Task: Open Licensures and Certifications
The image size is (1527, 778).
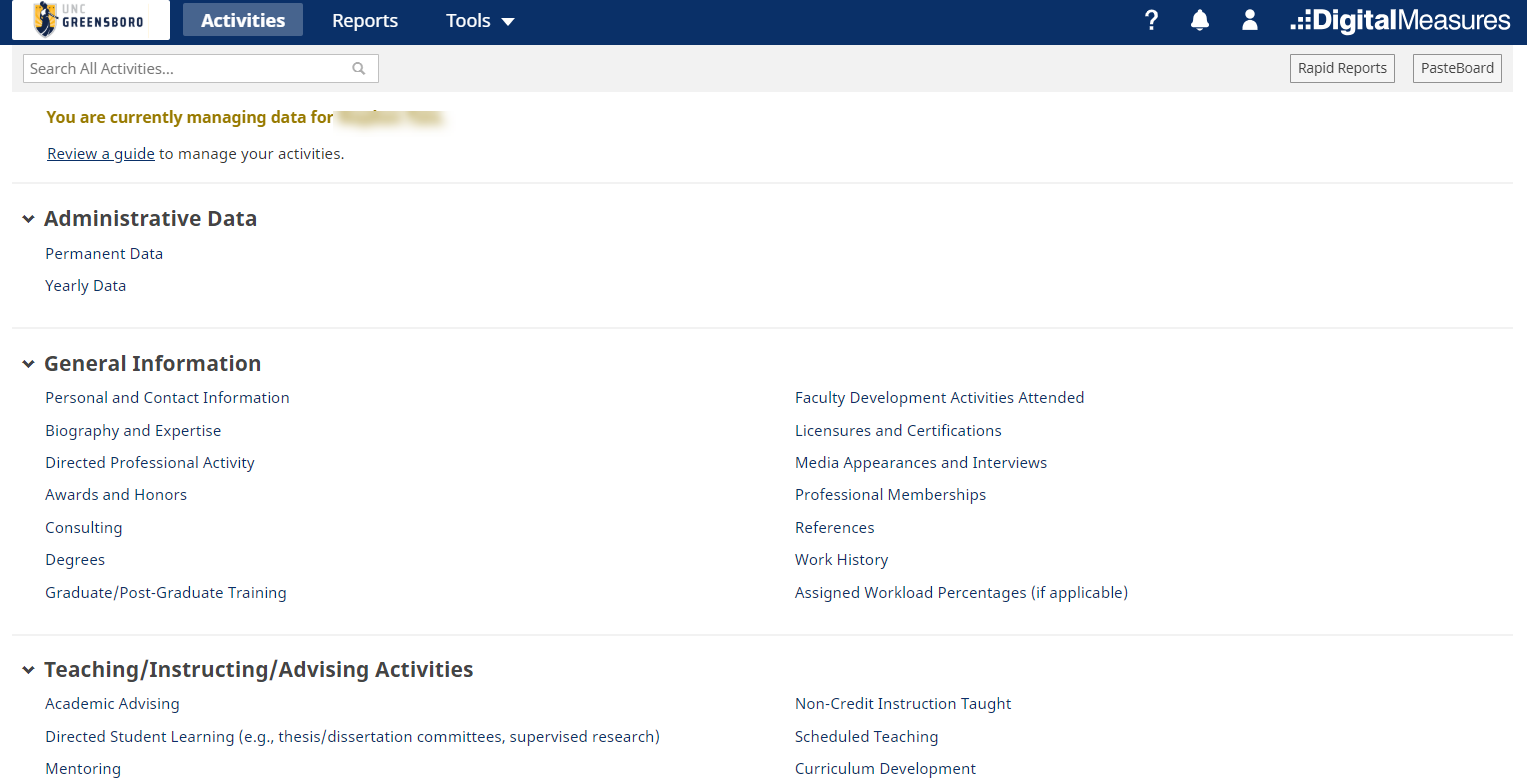Action: [x=898, y=431]
